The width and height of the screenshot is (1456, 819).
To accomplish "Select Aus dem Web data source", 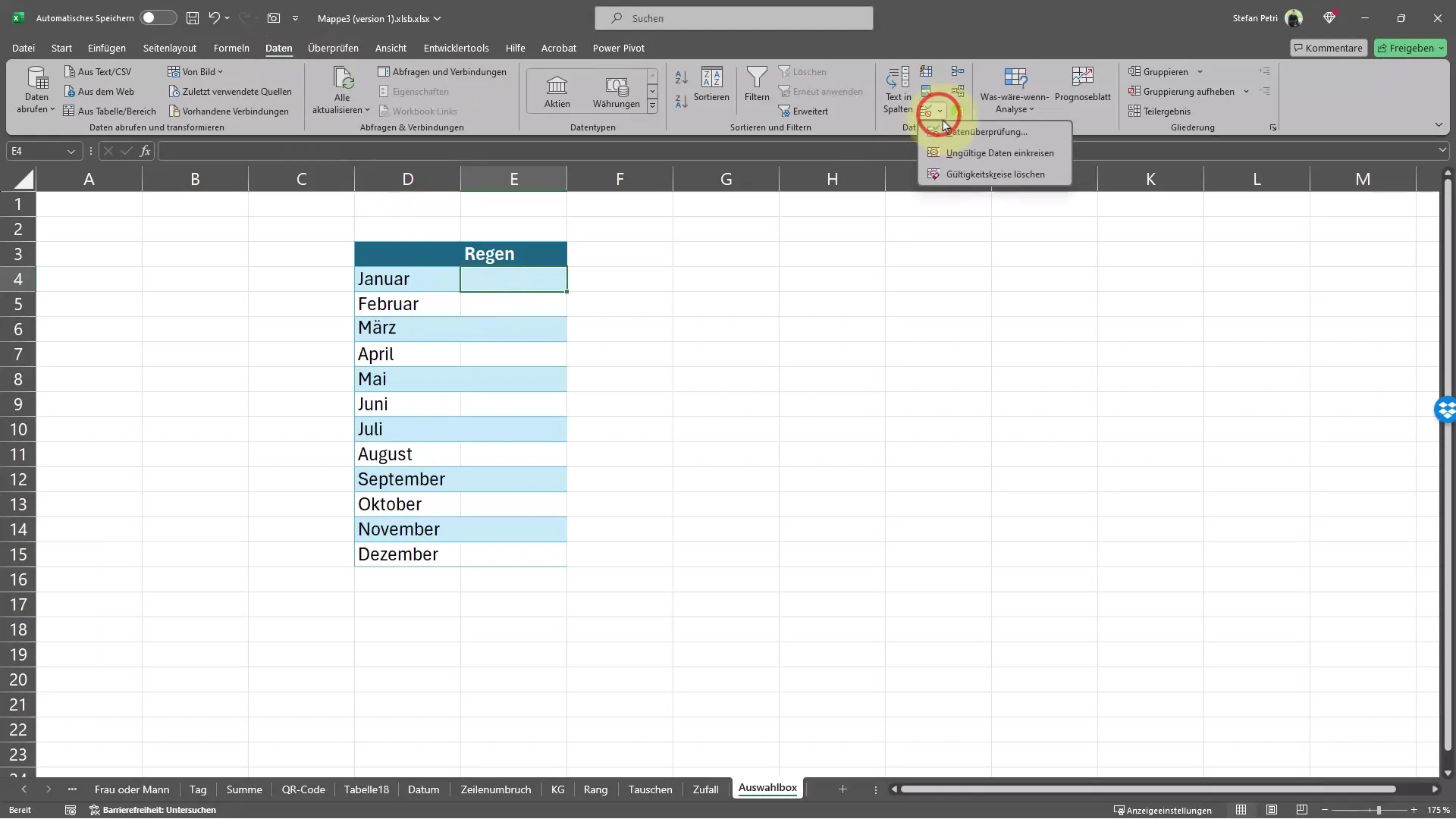I will click(99, 91).
